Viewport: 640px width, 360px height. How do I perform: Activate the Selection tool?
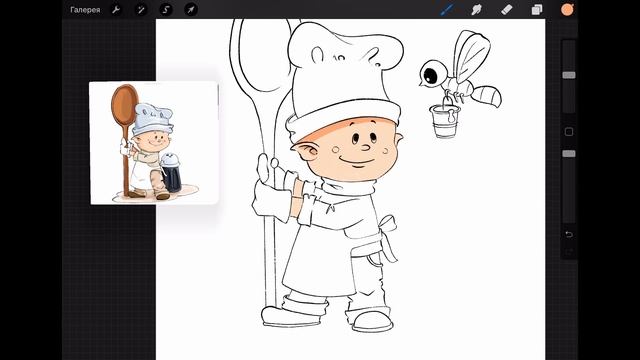coord(166,9)
